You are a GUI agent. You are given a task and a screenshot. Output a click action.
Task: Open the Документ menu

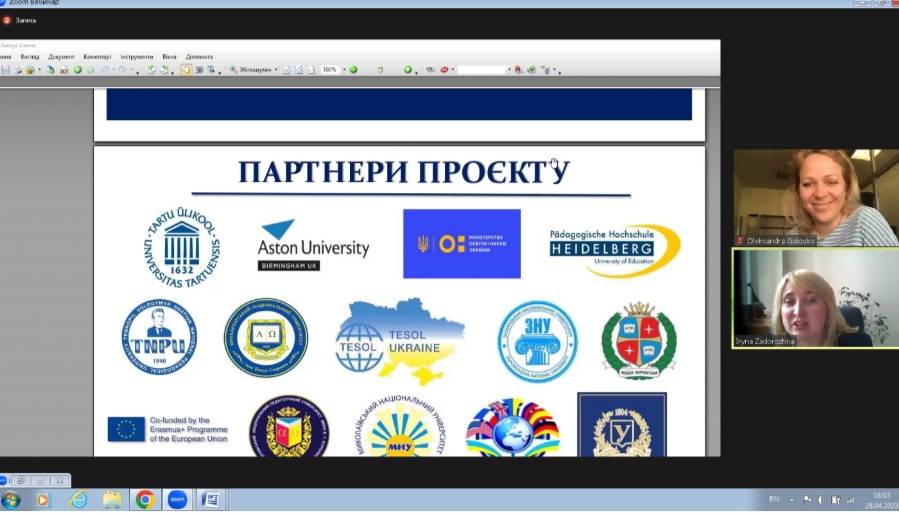coord(61,57)
